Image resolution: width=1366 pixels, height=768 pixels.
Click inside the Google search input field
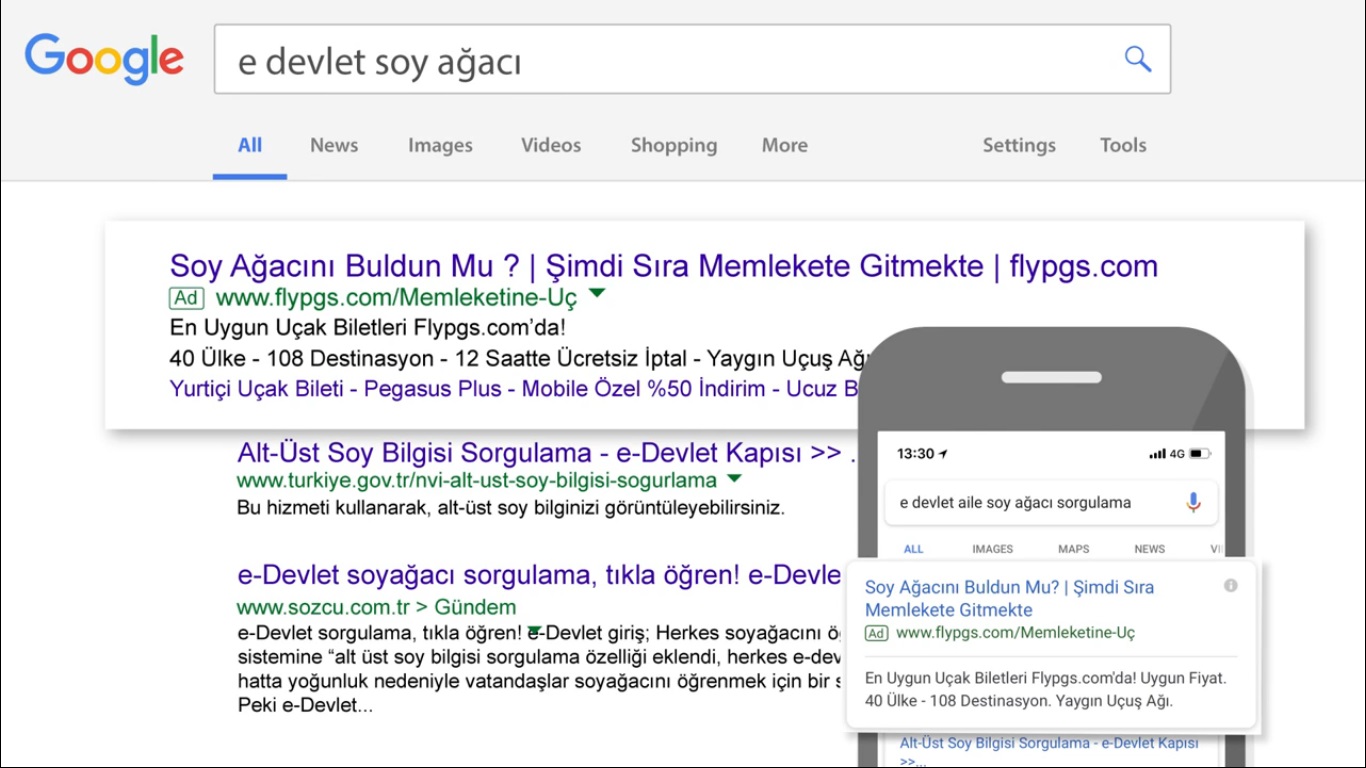pyautogui.click(x=500, y=60)
